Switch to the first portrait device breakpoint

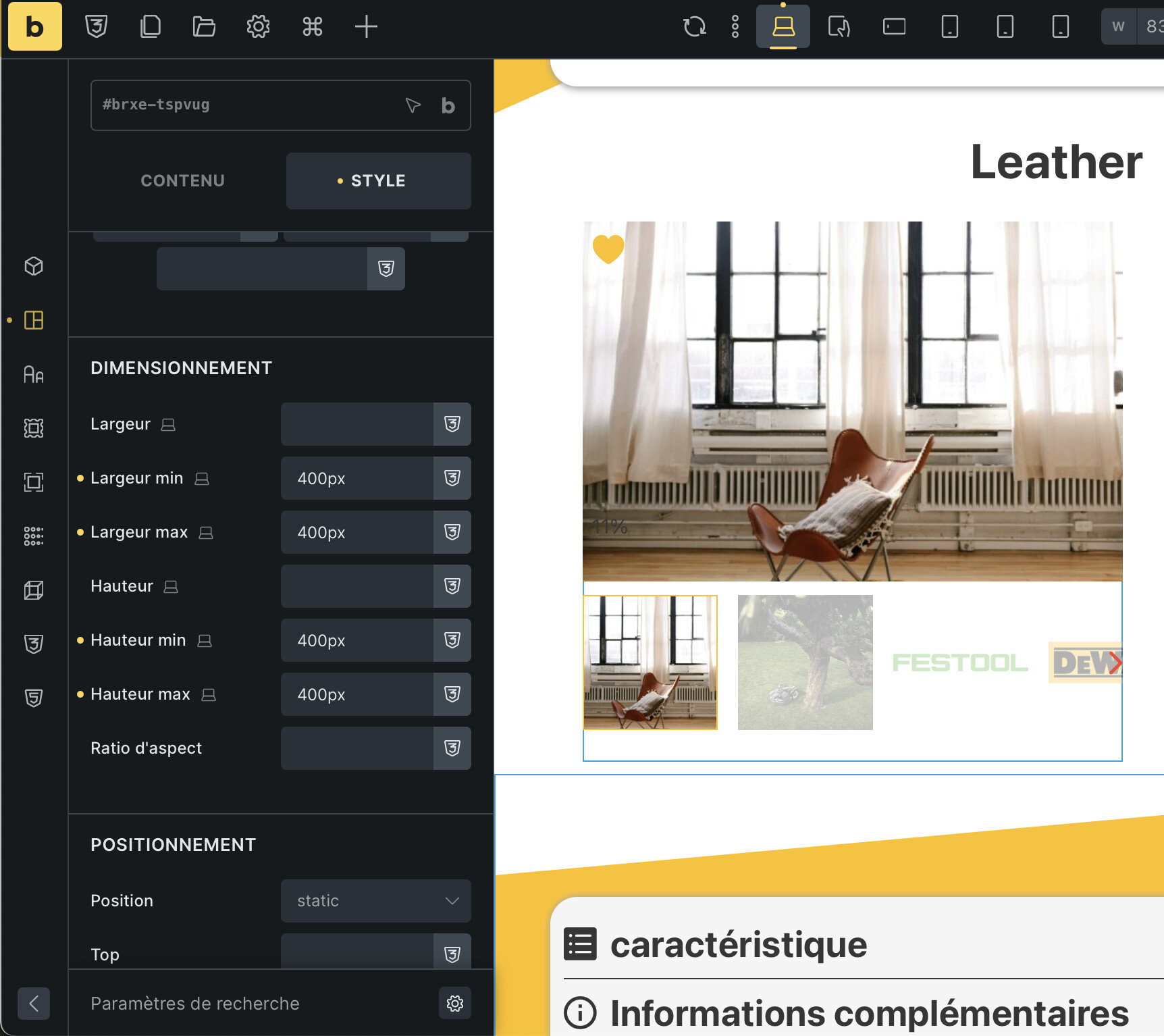[x=950, y=27]
